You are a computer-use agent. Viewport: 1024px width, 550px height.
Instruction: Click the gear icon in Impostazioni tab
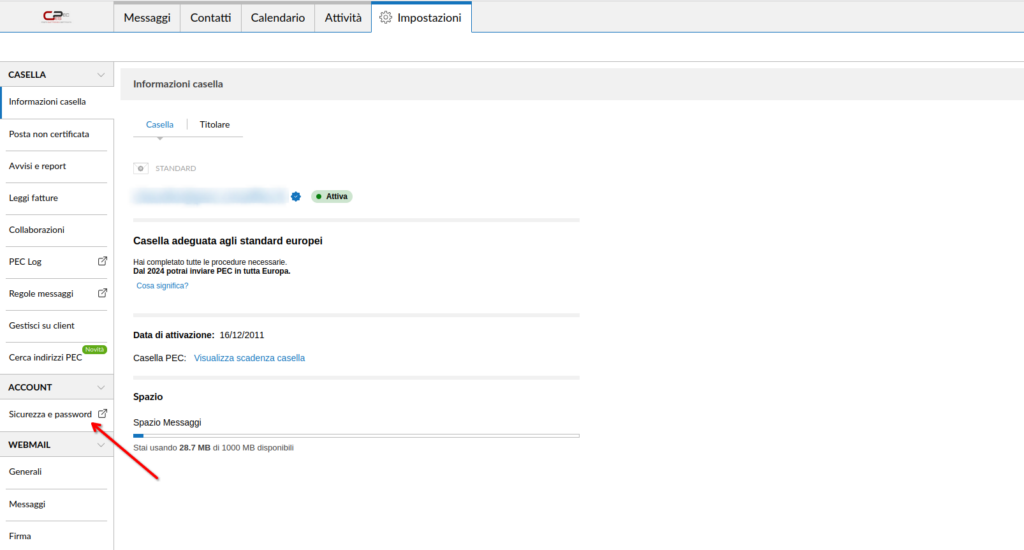[x=385, y=18]
